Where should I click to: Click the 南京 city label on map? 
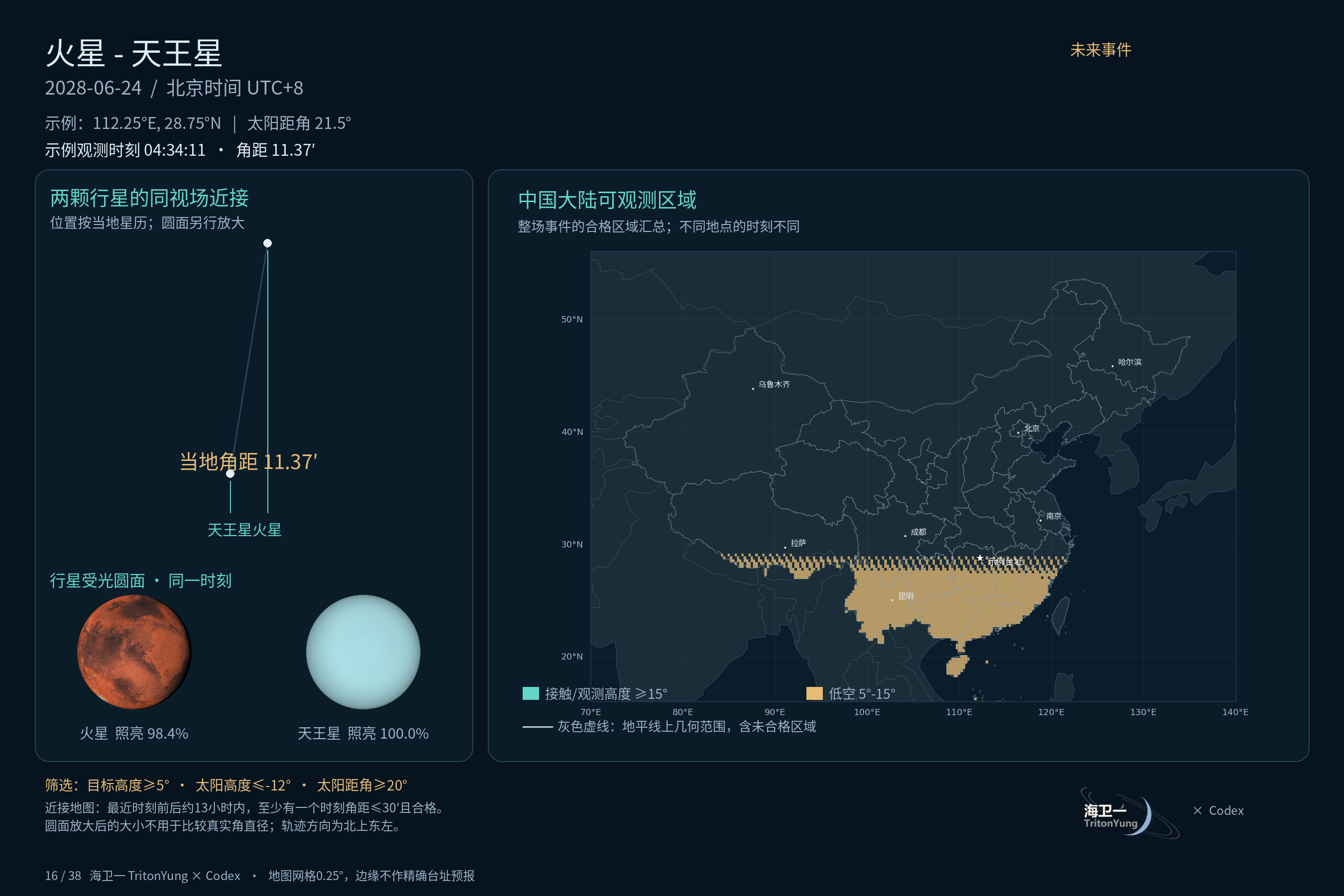1054,517
